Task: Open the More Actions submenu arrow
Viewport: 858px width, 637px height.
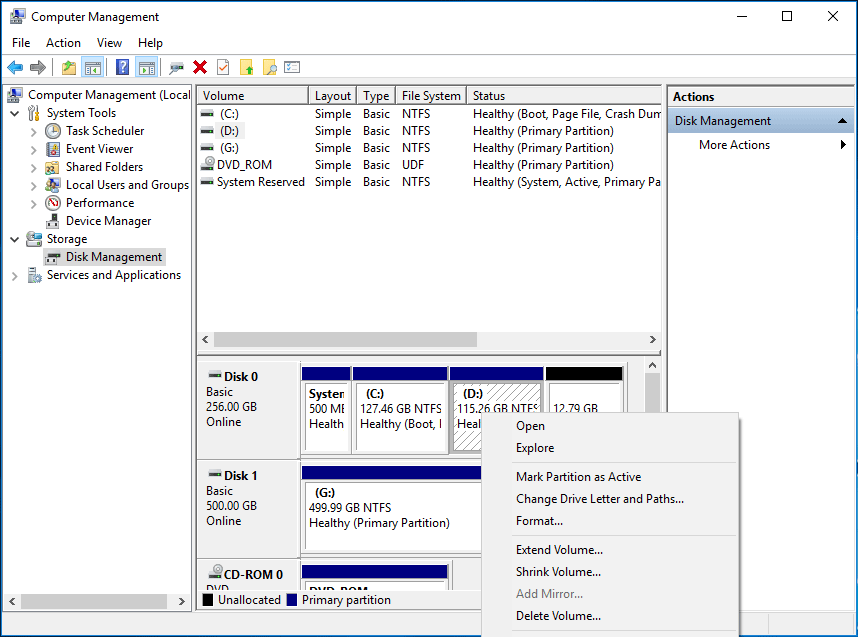Action: pyautogui.click(x=843, y=144)
